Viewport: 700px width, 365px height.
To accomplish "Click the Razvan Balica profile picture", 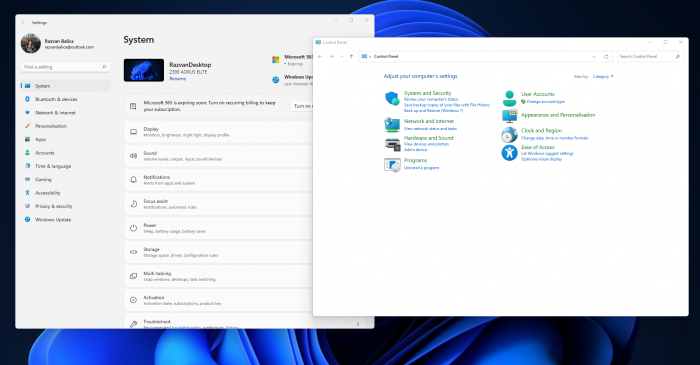I will [31, 43].
